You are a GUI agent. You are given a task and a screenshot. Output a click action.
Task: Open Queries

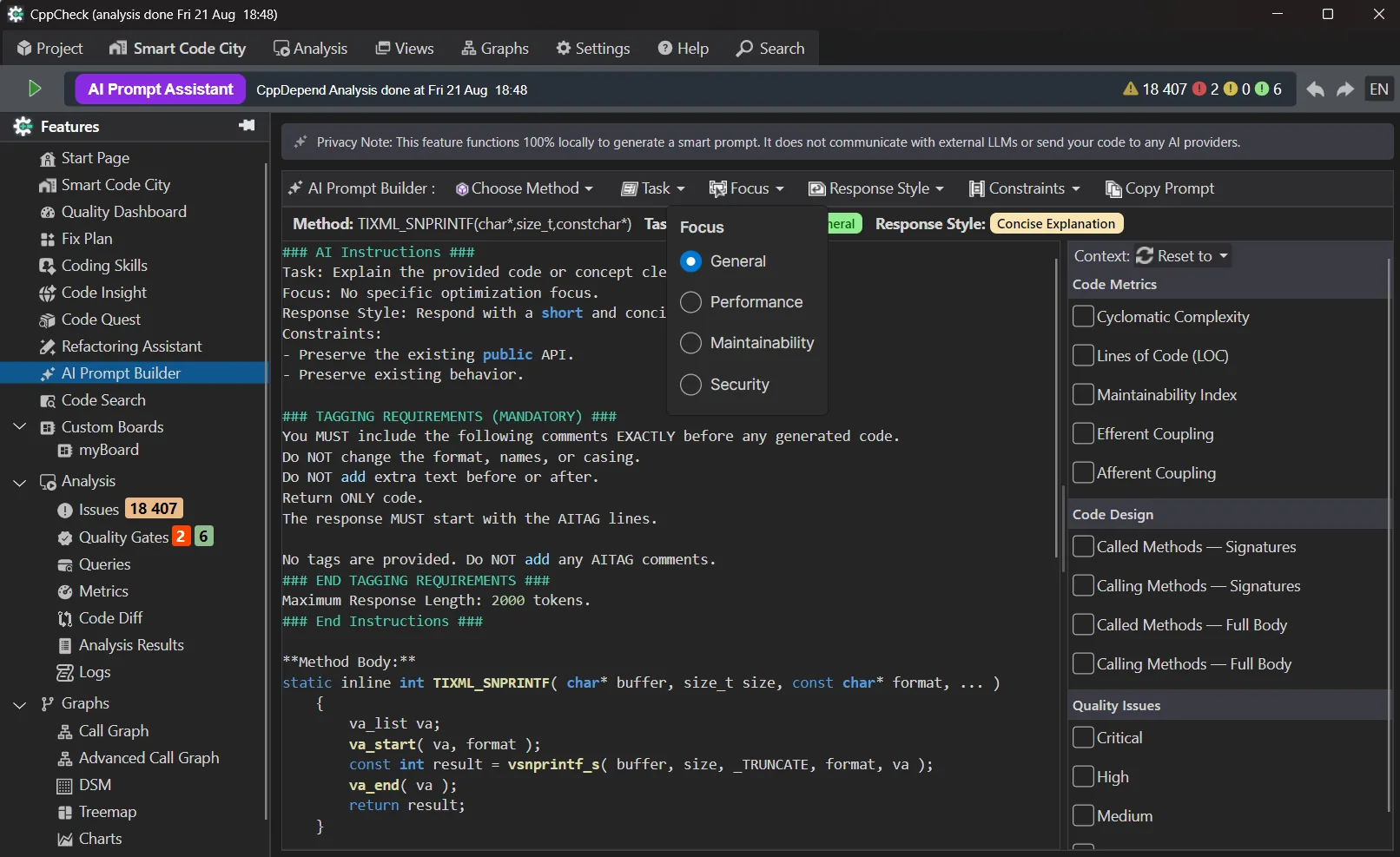[94, 564]
